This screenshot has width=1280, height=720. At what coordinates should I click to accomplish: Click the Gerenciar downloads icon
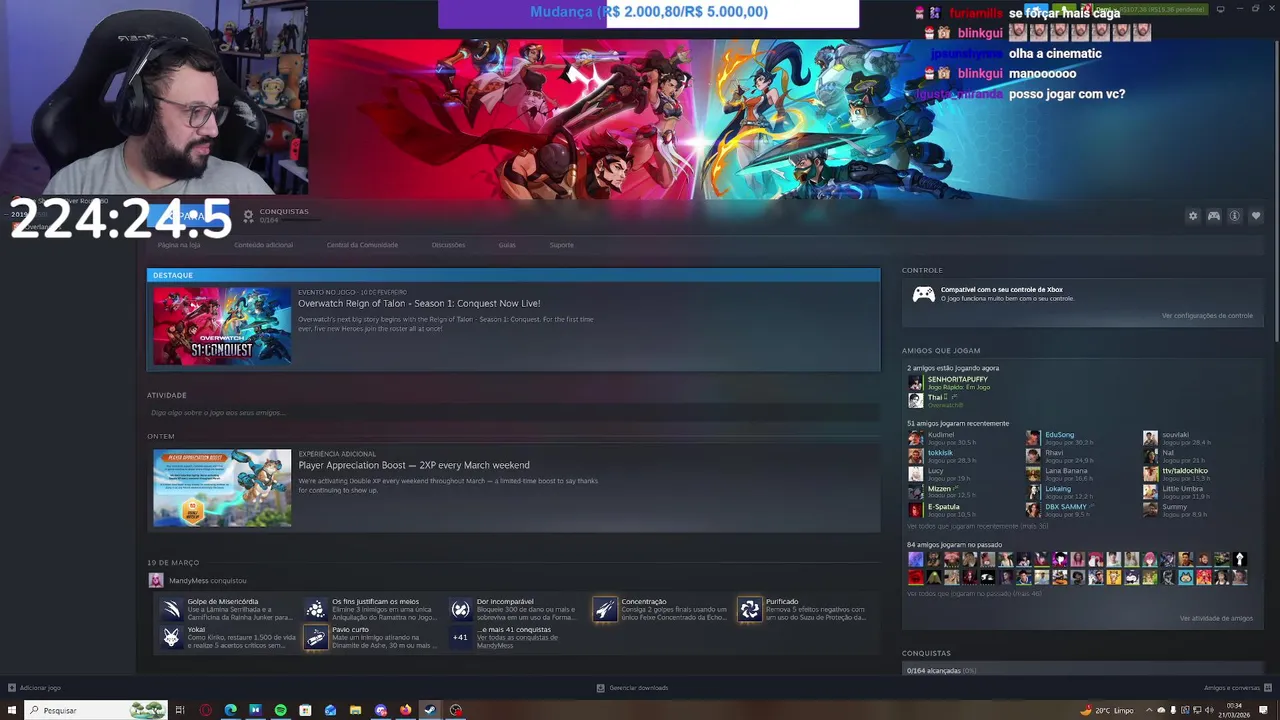click(600, 688)
